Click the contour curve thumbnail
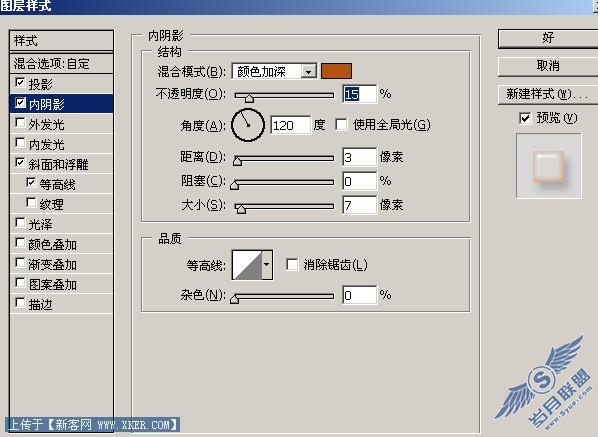 [247, 265]
